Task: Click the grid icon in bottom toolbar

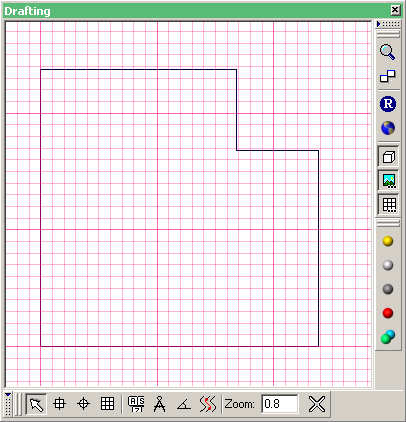Action: (x=107, y=404)
